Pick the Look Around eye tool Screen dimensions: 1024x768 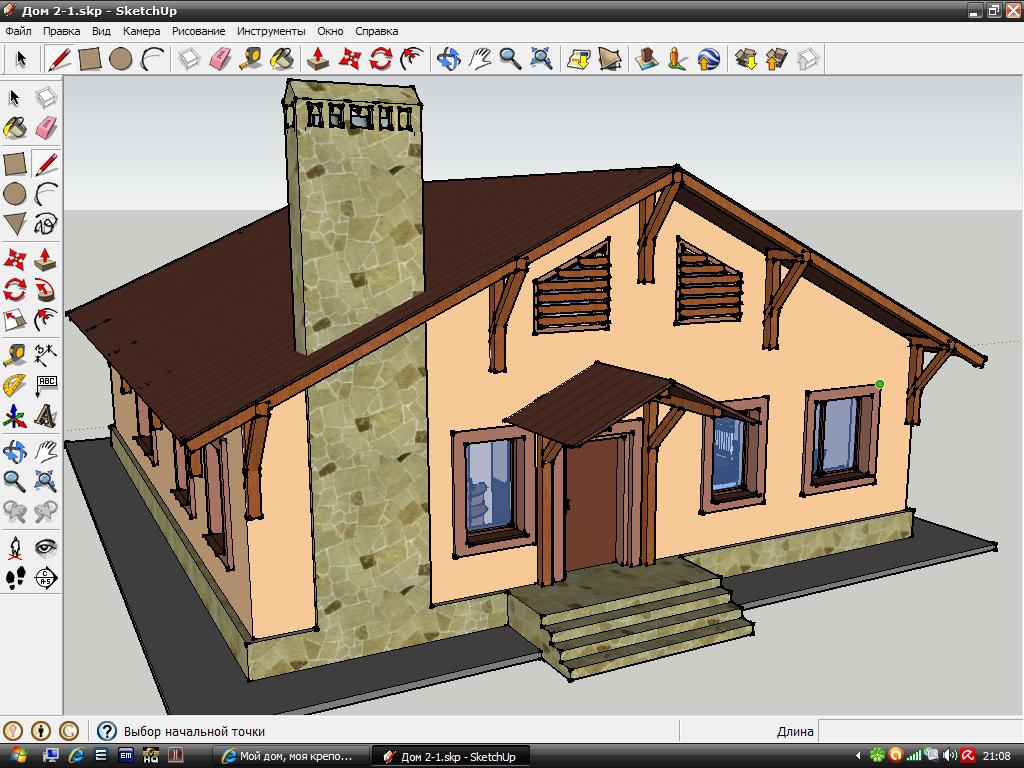46,547
